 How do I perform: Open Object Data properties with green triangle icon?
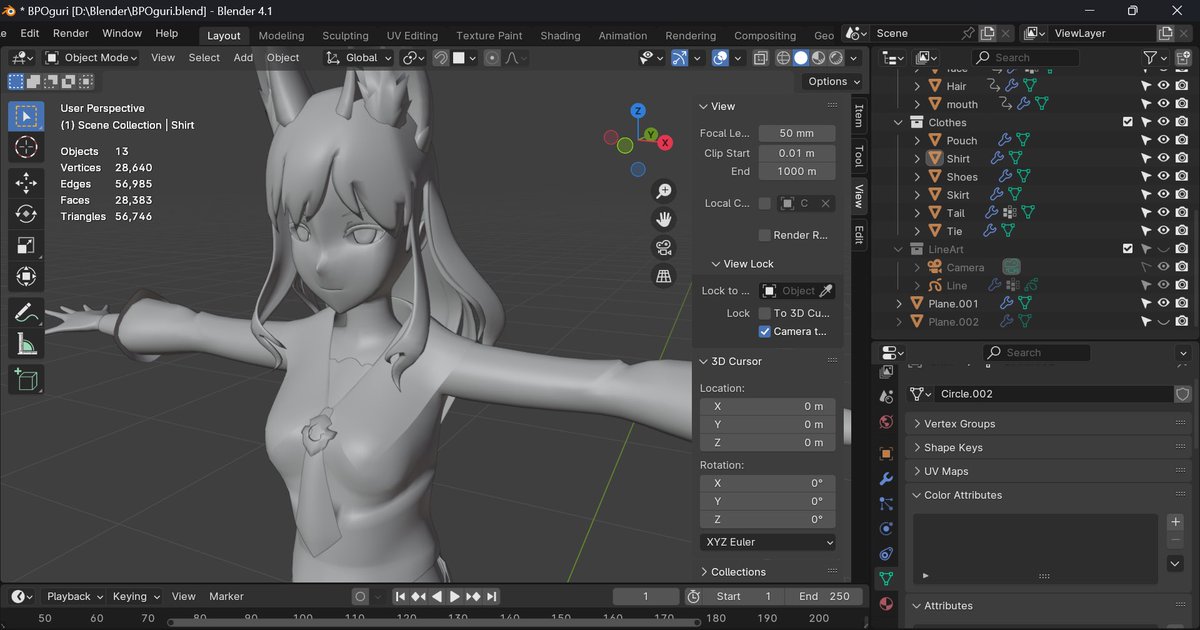[x=885, y=580]
